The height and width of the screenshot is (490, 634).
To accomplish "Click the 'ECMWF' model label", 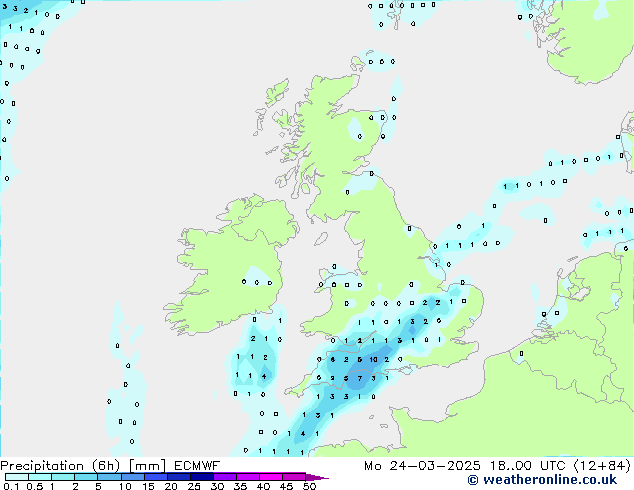I will [x=197, y=466].
